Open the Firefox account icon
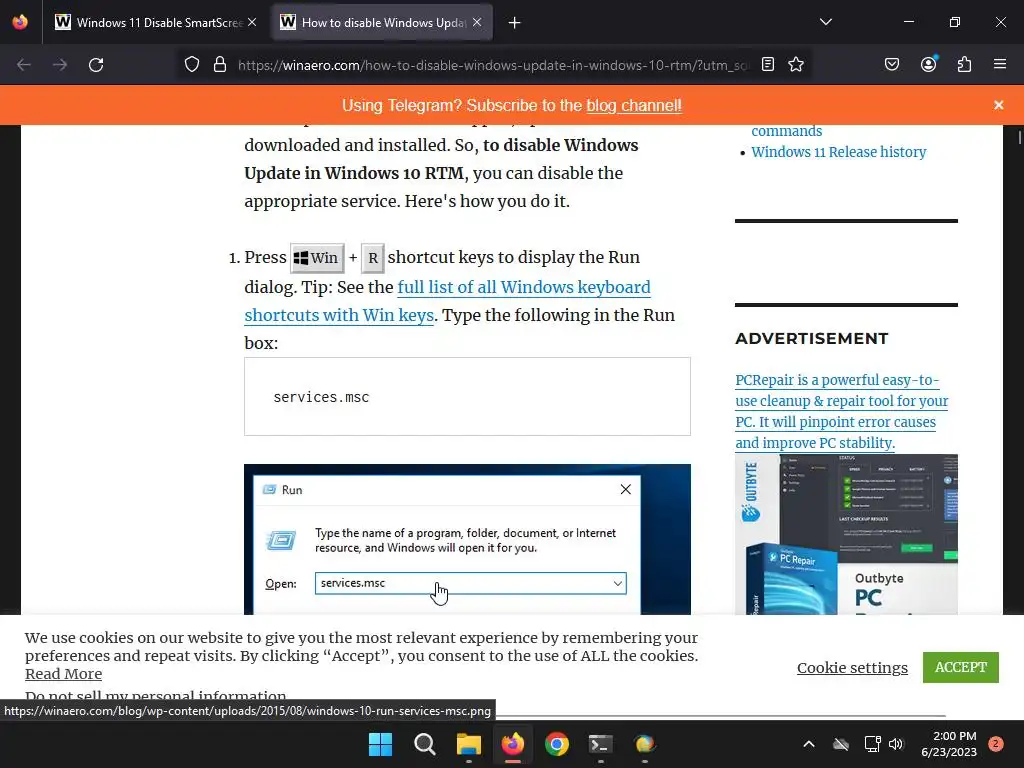The image size is (1024, 768). coord(928,64)
